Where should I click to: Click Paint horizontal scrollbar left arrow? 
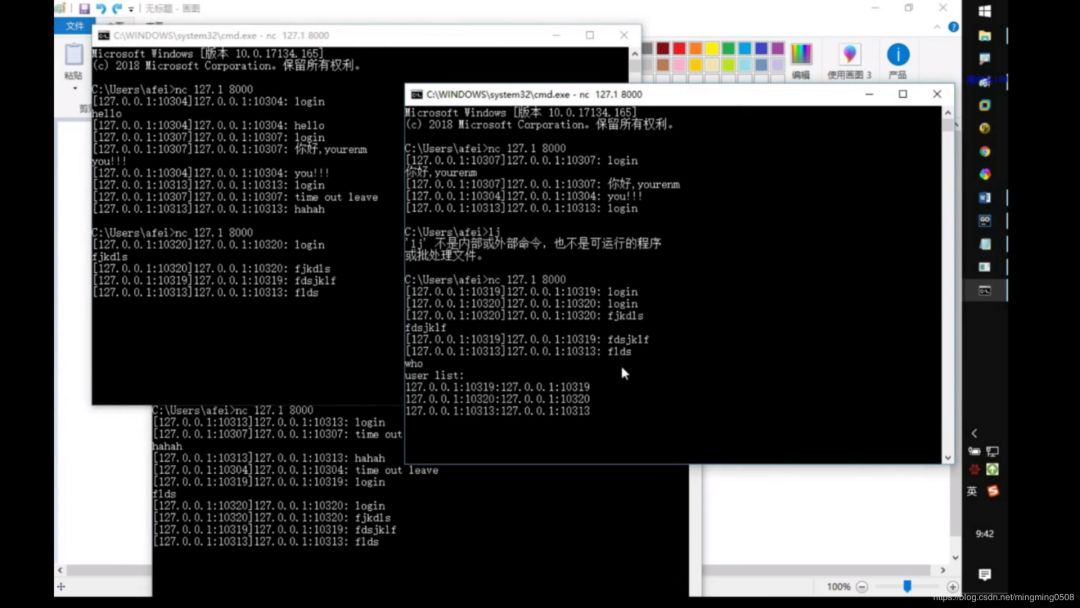point(61,570)
